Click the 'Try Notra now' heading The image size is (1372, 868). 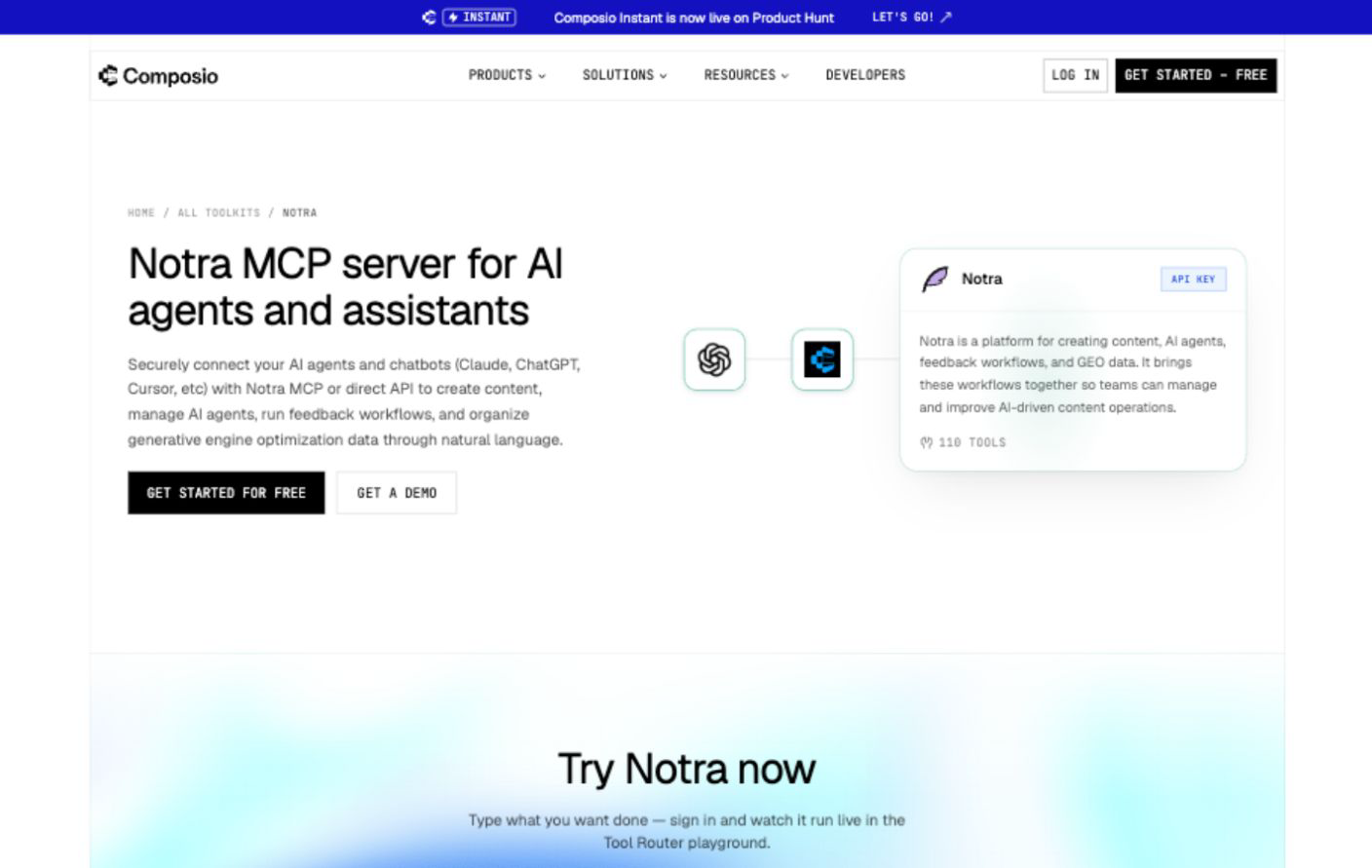coord(687,769)
